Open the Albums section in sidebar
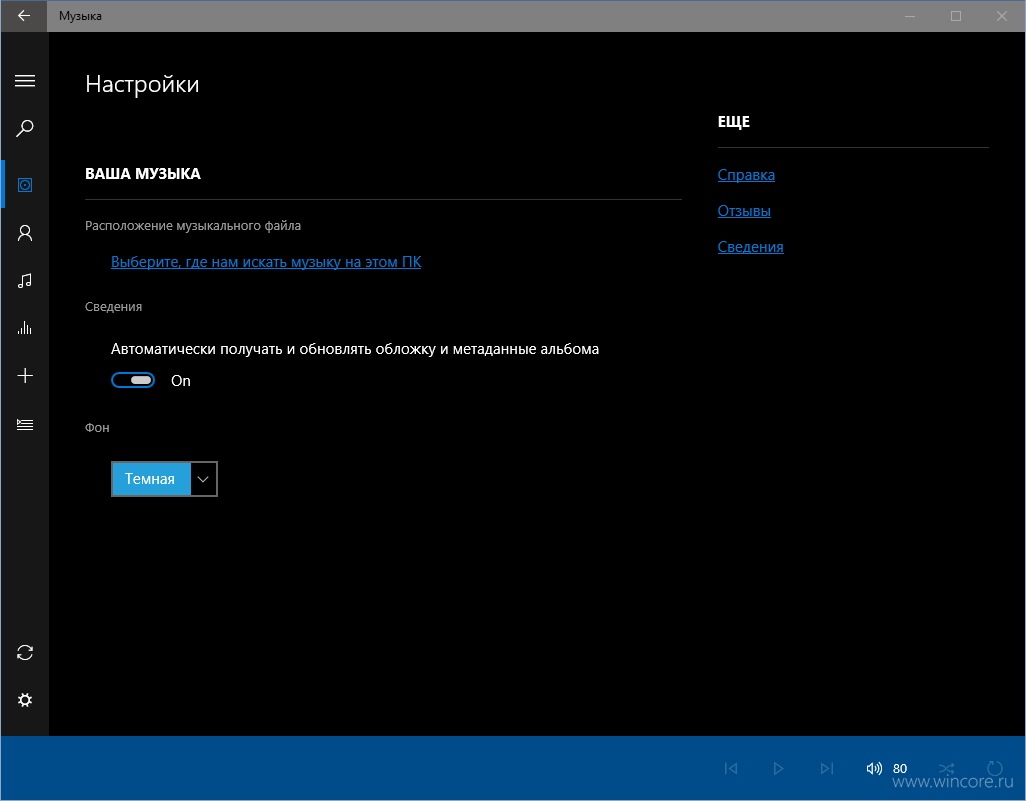Image resolution: width=1026 pixels, height=801 pixels. 25,185
